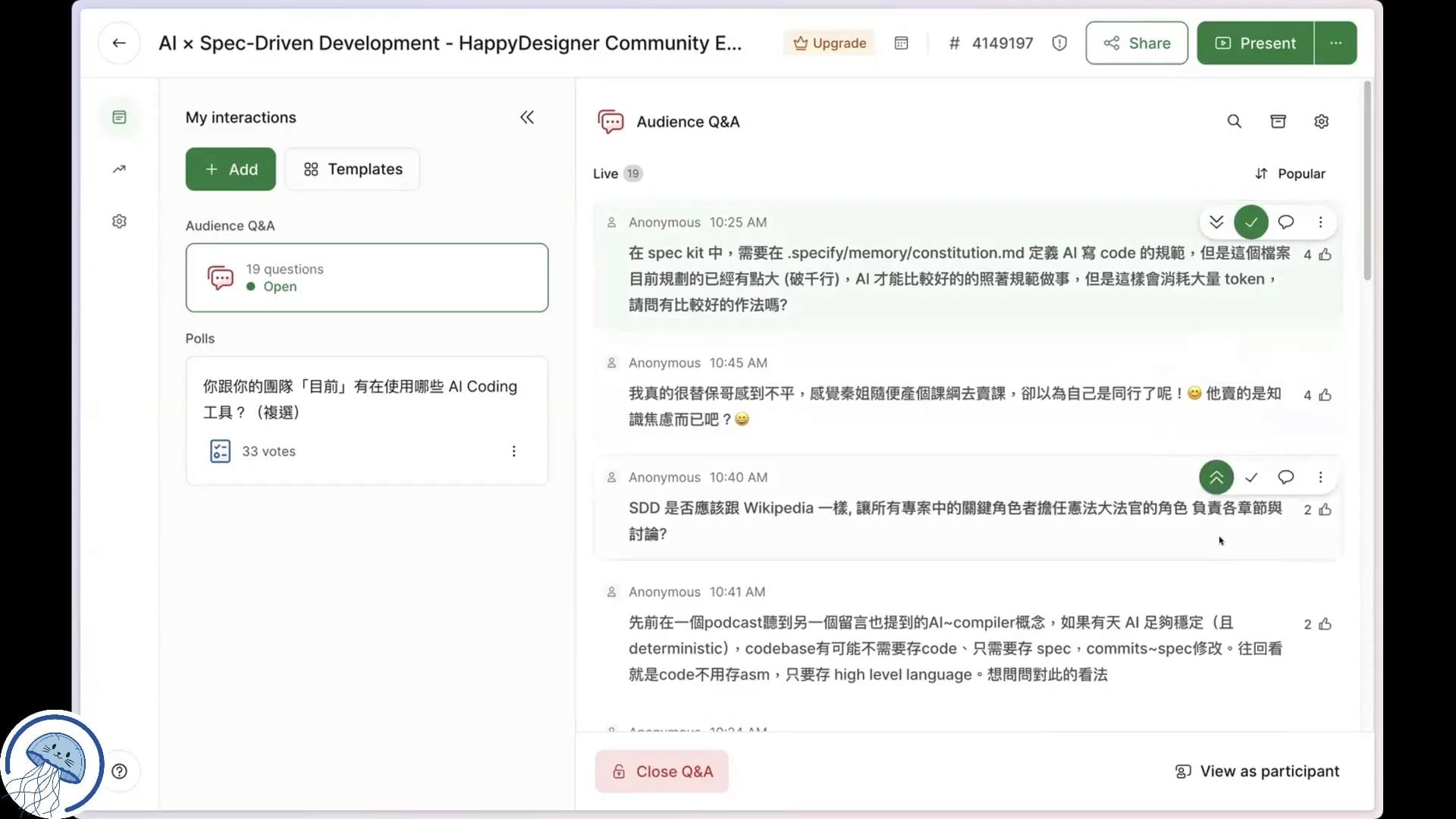Open the analytics icon in sidebar
Screen dimensions: 1456x819
[x=119, y=169]
